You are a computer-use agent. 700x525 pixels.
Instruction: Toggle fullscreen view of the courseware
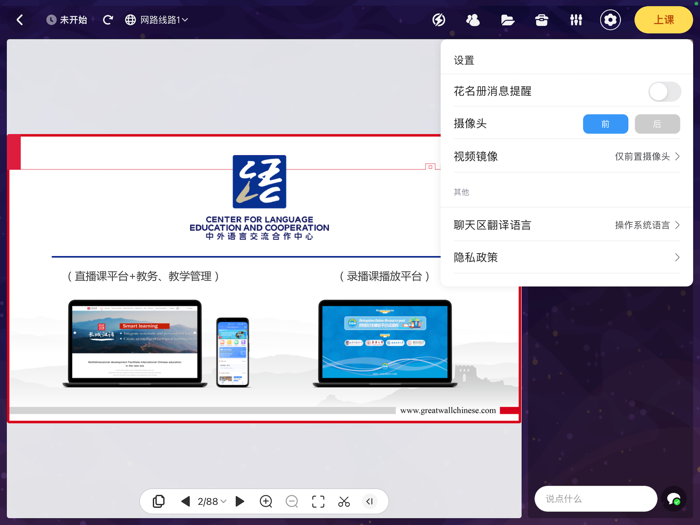tap(318, 501)
